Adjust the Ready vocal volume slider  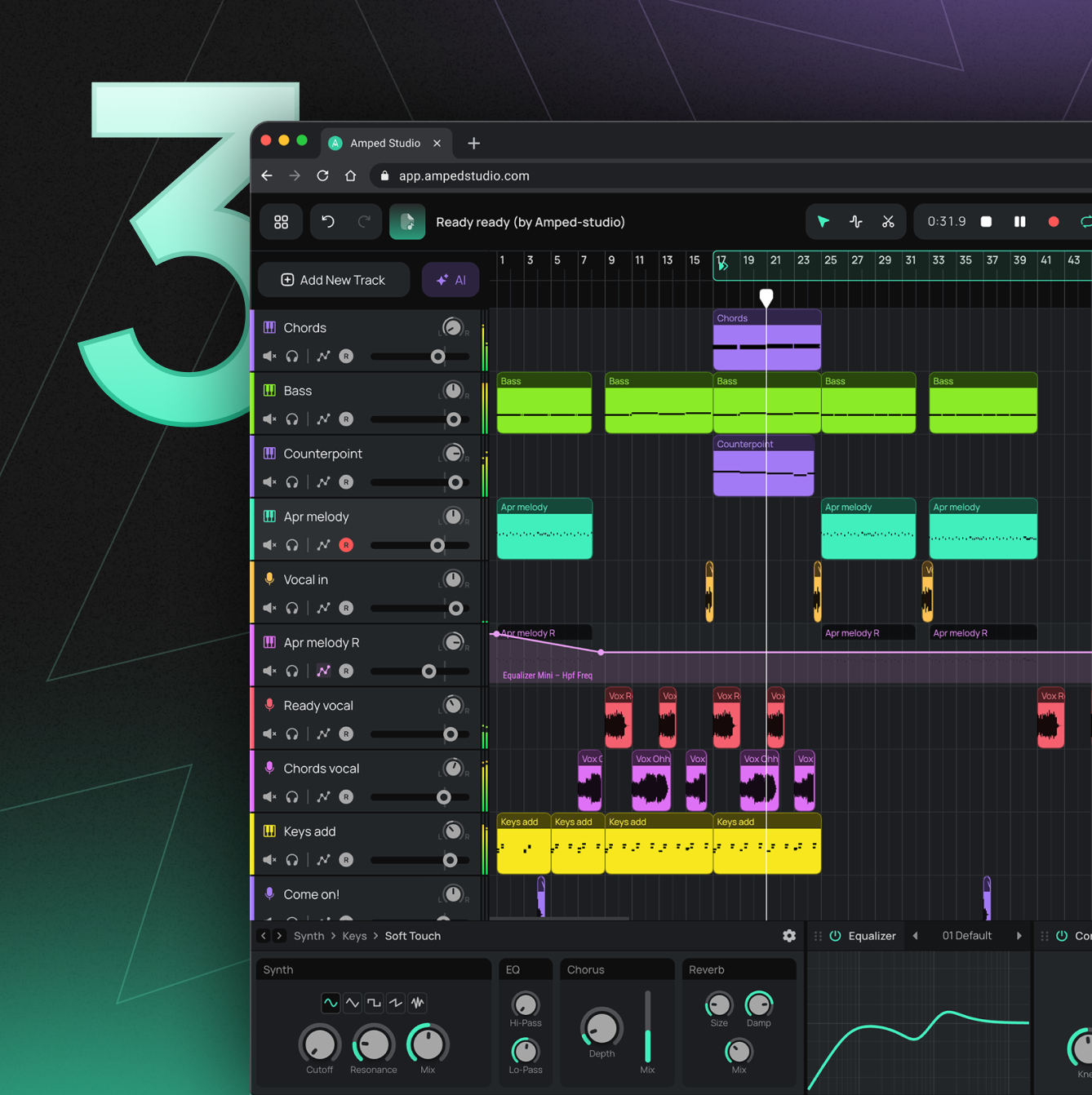tap(450, 734)
